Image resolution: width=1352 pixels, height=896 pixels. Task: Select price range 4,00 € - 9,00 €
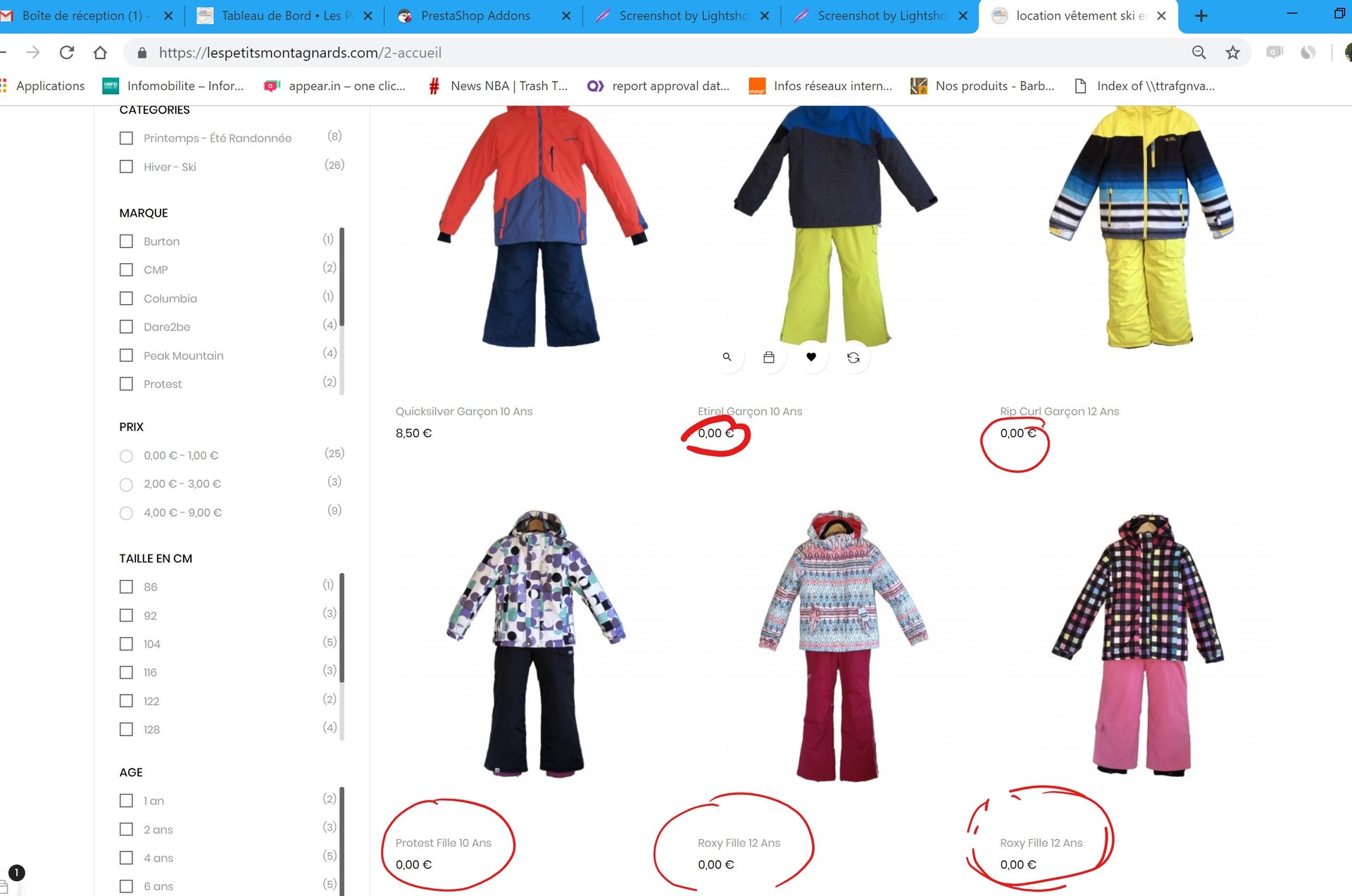pos(126,513)
